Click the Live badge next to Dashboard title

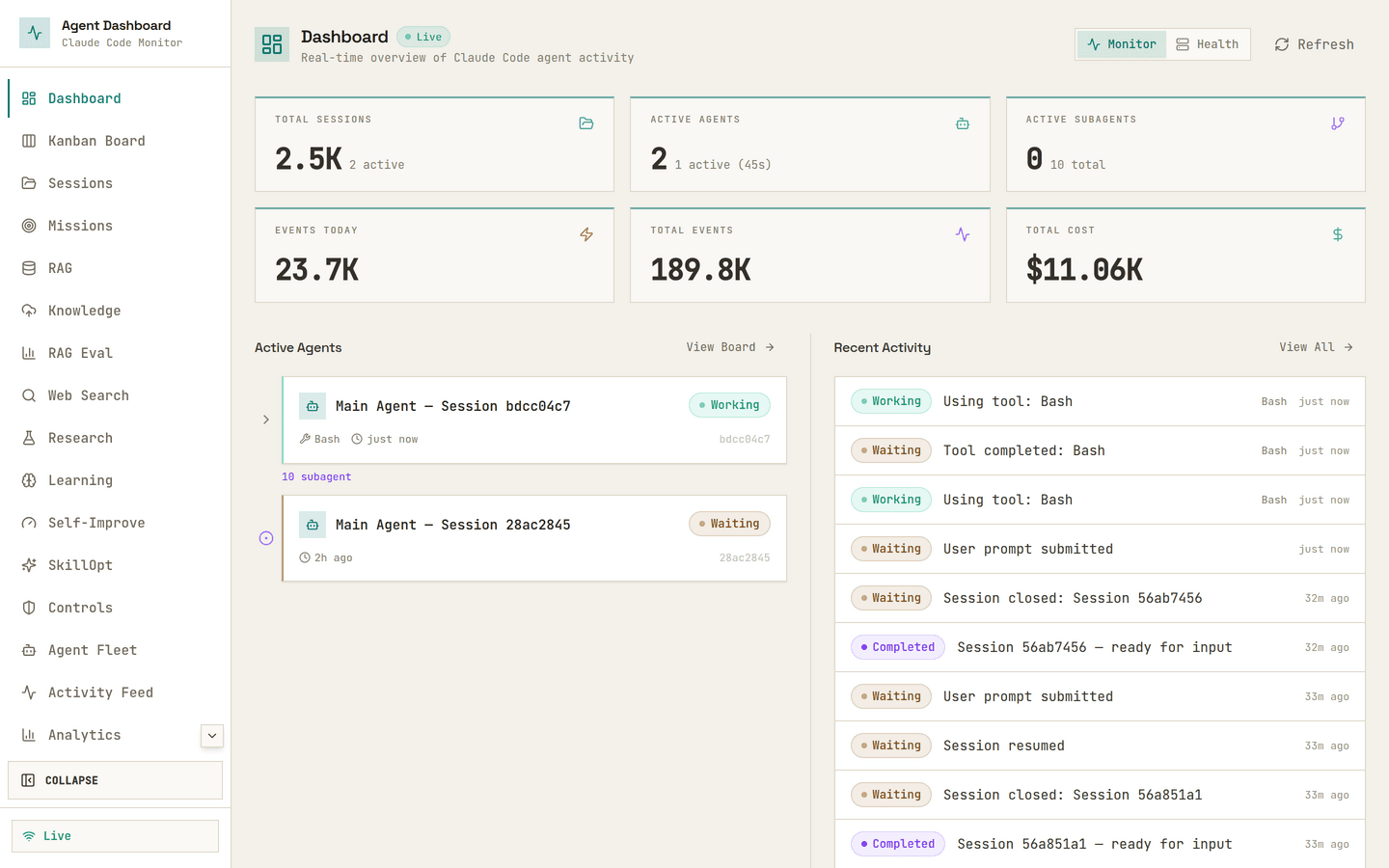423,37
